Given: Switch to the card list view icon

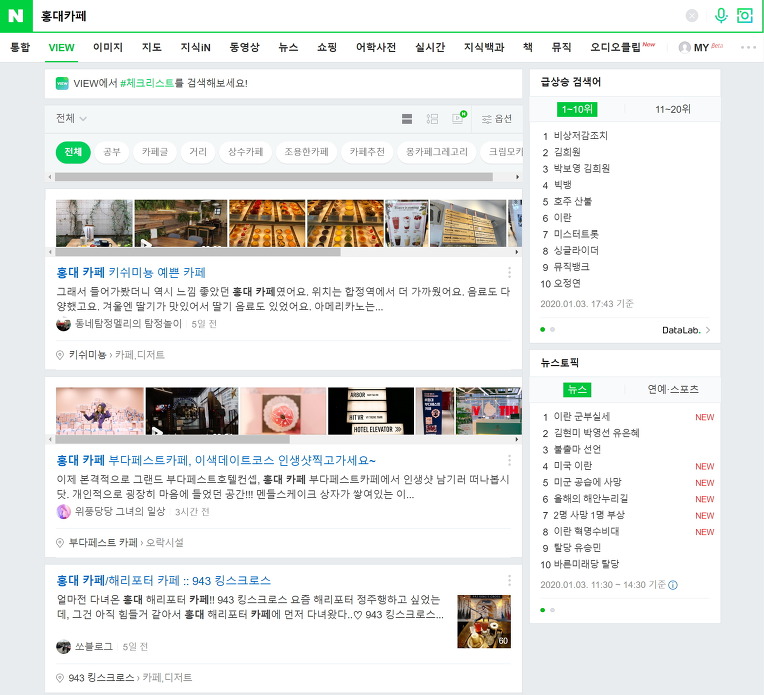Looking at the screenshot, I should pyautogui.click(x=407, y=119).
